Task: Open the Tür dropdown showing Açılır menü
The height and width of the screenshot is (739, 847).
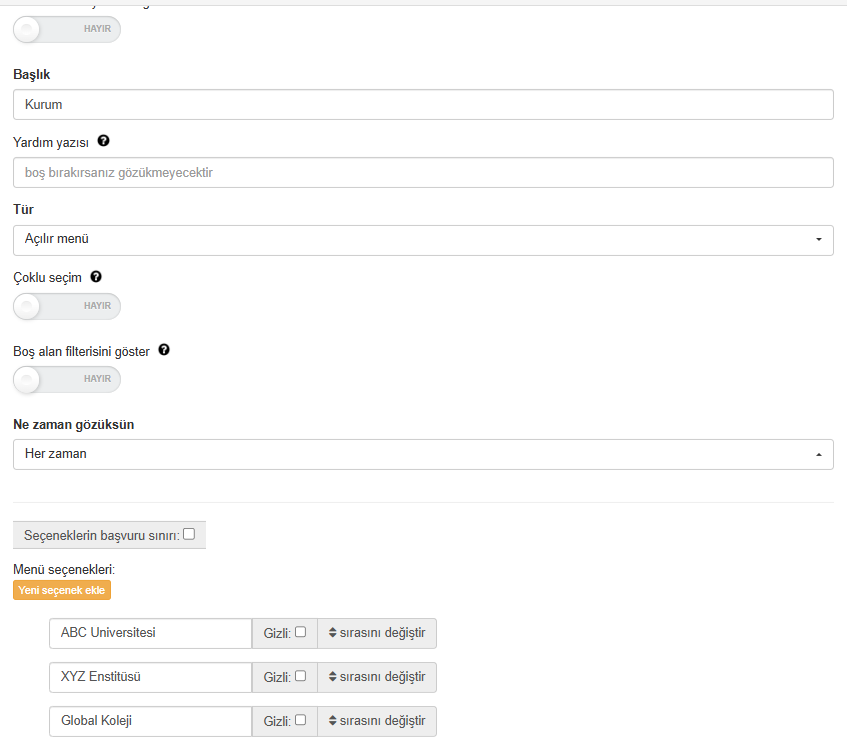Action: (x=423, y=240)
